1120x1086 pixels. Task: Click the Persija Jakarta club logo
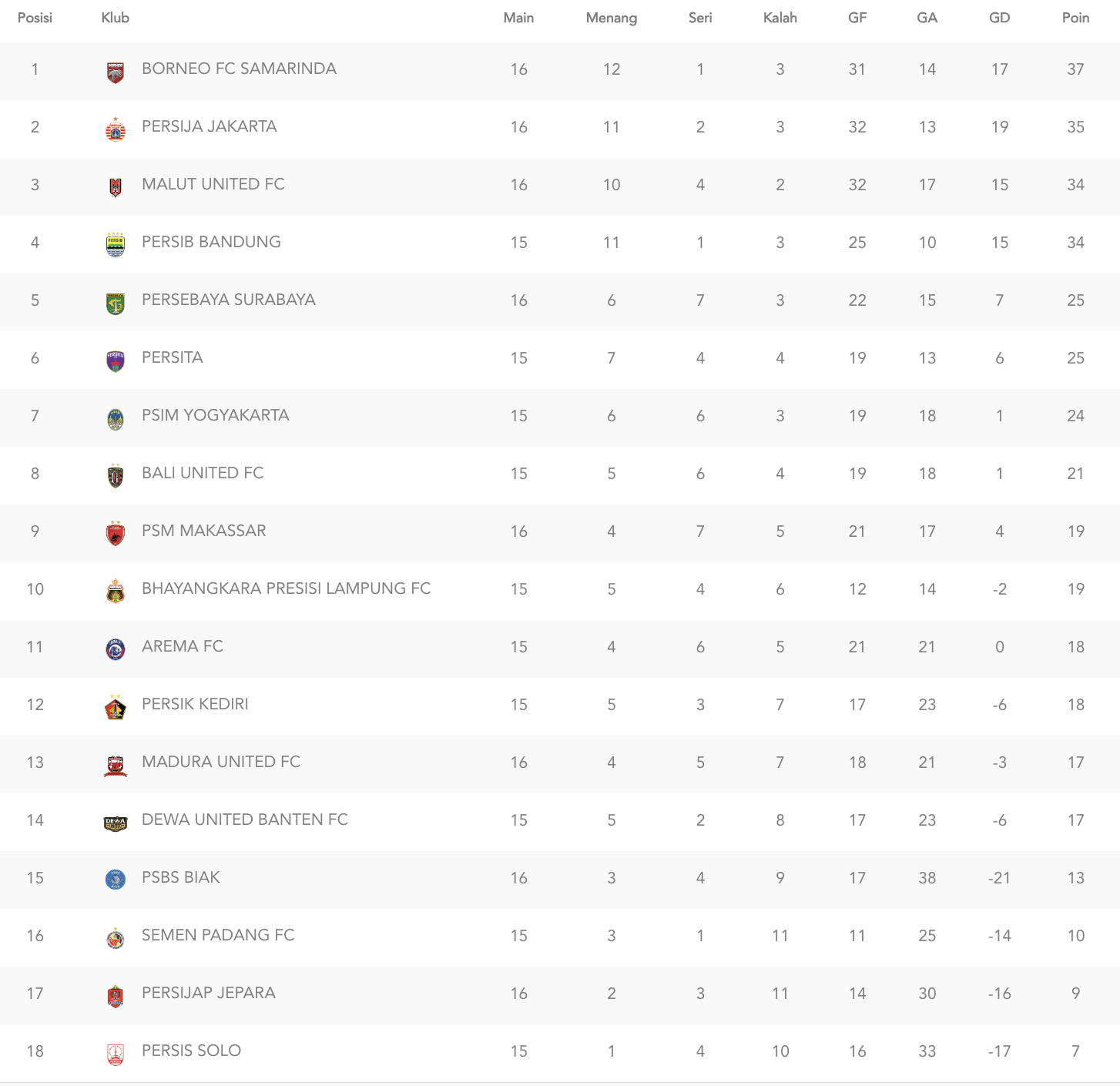pos(116,129)
